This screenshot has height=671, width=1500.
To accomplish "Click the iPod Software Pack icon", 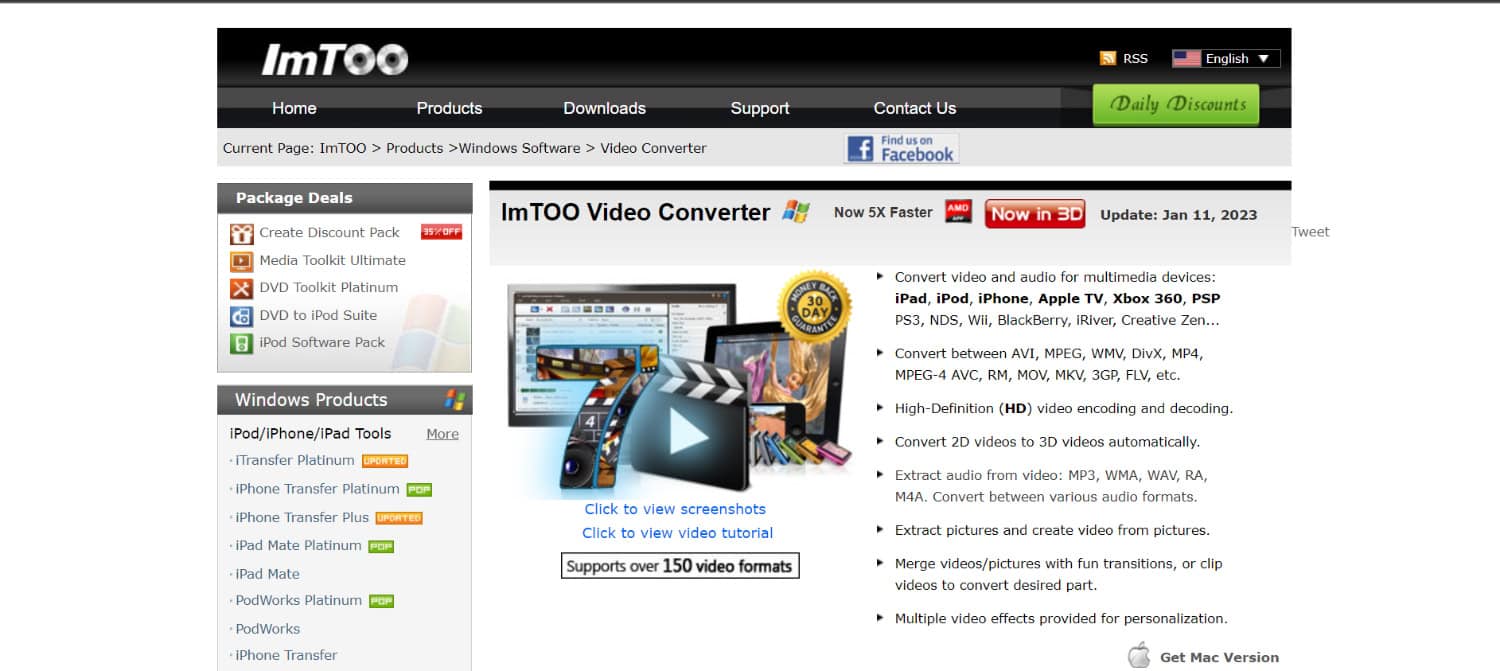I will click(241, 343).
